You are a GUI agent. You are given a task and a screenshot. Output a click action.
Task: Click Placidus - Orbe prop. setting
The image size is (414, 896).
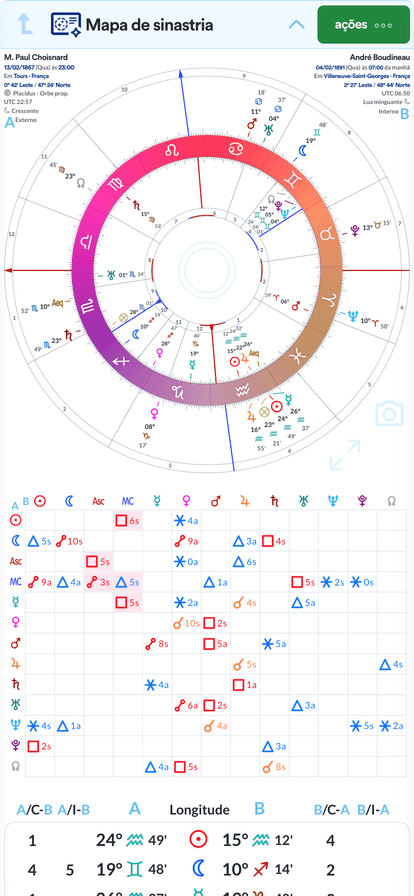click(x=39, y=91)
